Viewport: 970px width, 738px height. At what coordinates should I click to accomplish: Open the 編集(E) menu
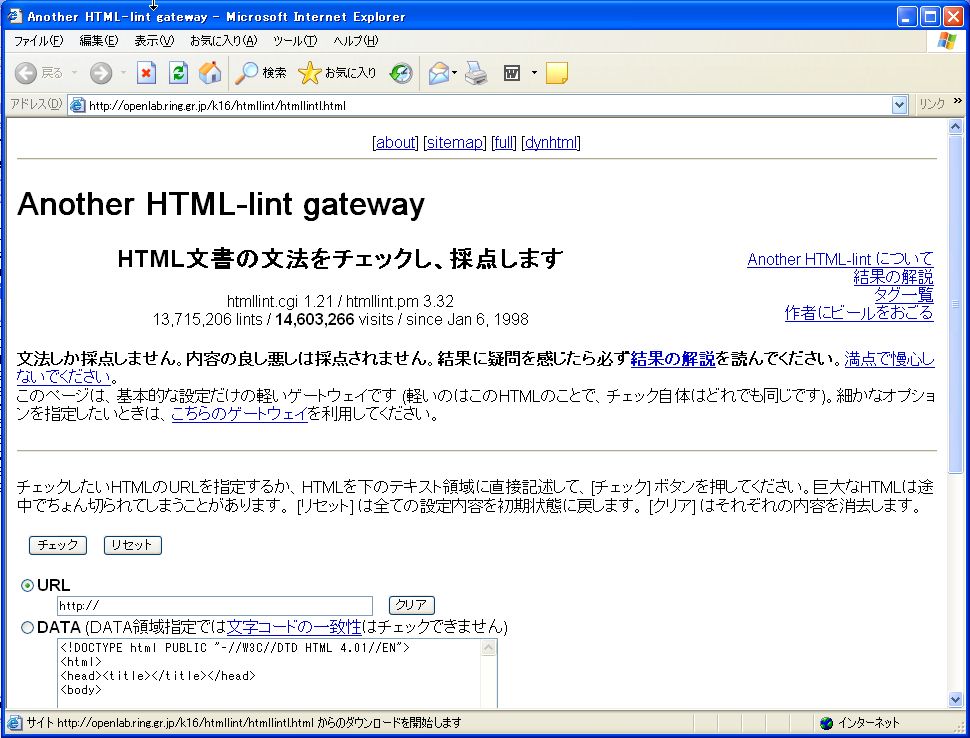pos(99,41)
